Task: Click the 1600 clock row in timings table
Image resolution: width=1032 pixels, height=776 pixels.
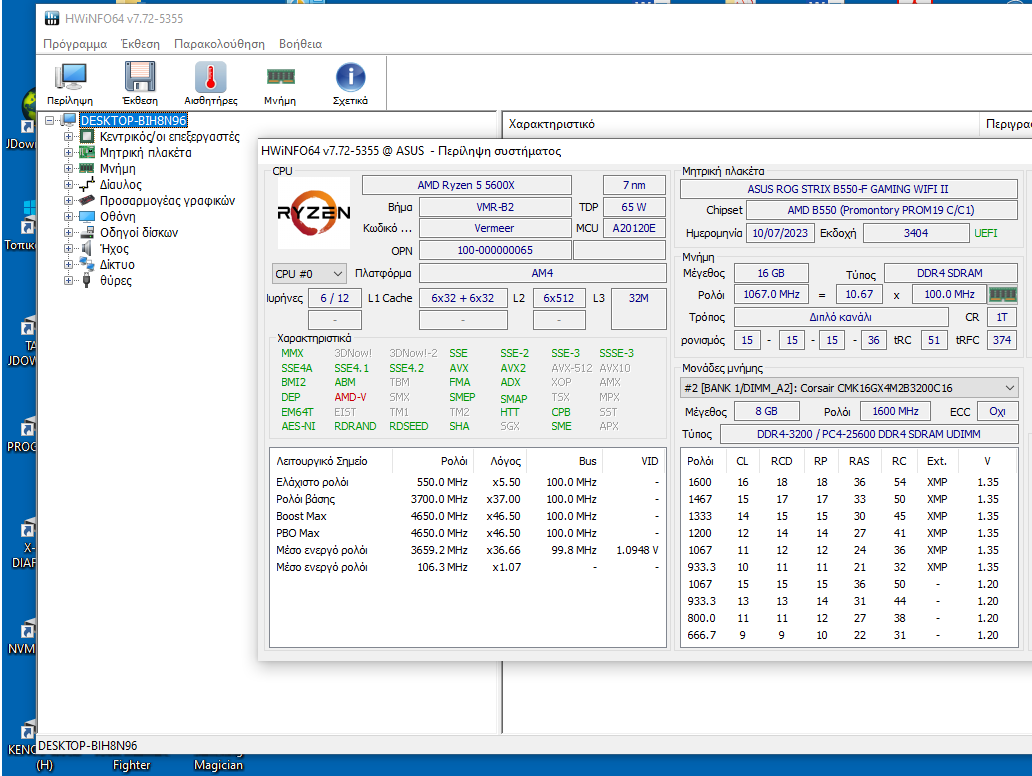Action: [x=849, y=482]
